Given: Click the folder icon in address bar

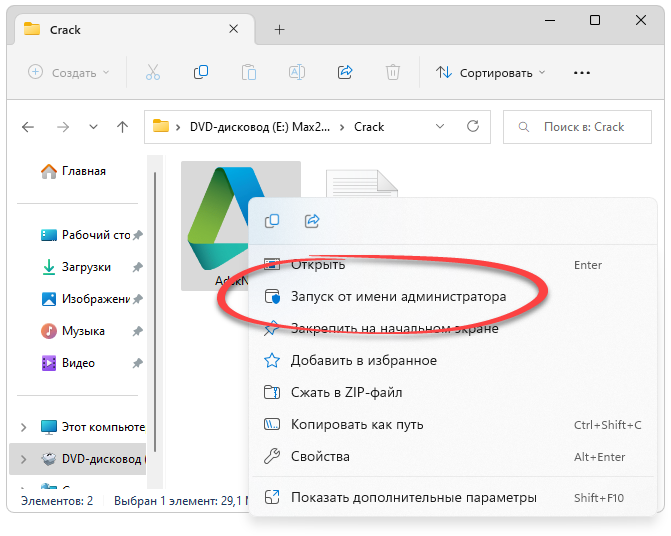Looking at the screenshot, I should pos(161,126).
